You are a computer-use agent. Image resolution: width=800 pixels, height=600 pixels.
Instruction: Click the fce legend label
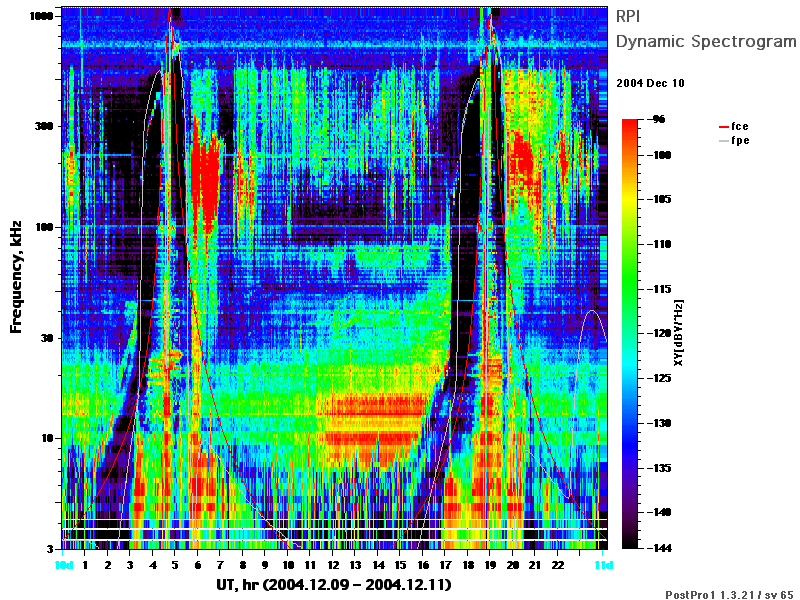[x=740, y=126]
